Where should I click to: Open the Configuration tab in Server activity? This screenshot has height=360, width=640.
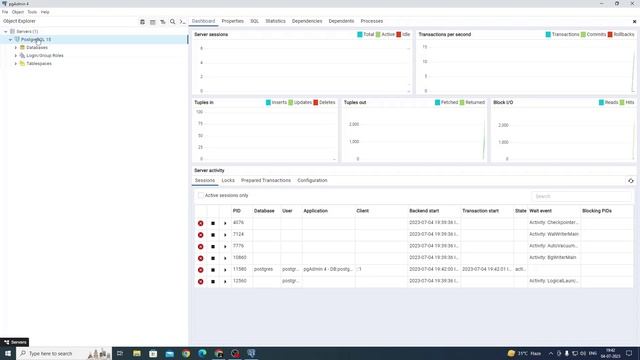point(312,180)
